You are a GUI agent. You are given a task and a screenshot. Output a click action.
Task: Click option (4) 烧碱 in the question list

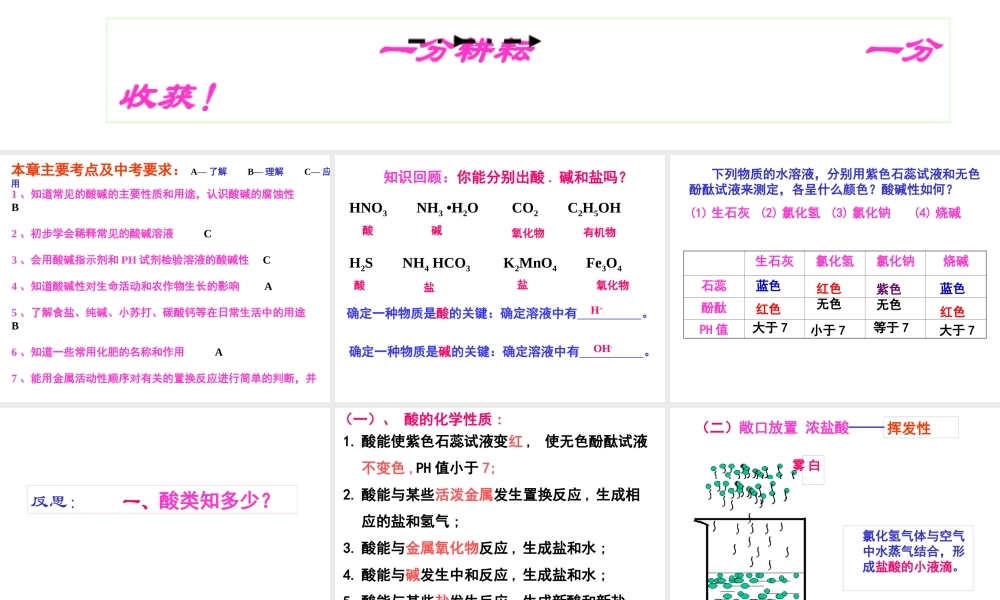click(938, 213)
